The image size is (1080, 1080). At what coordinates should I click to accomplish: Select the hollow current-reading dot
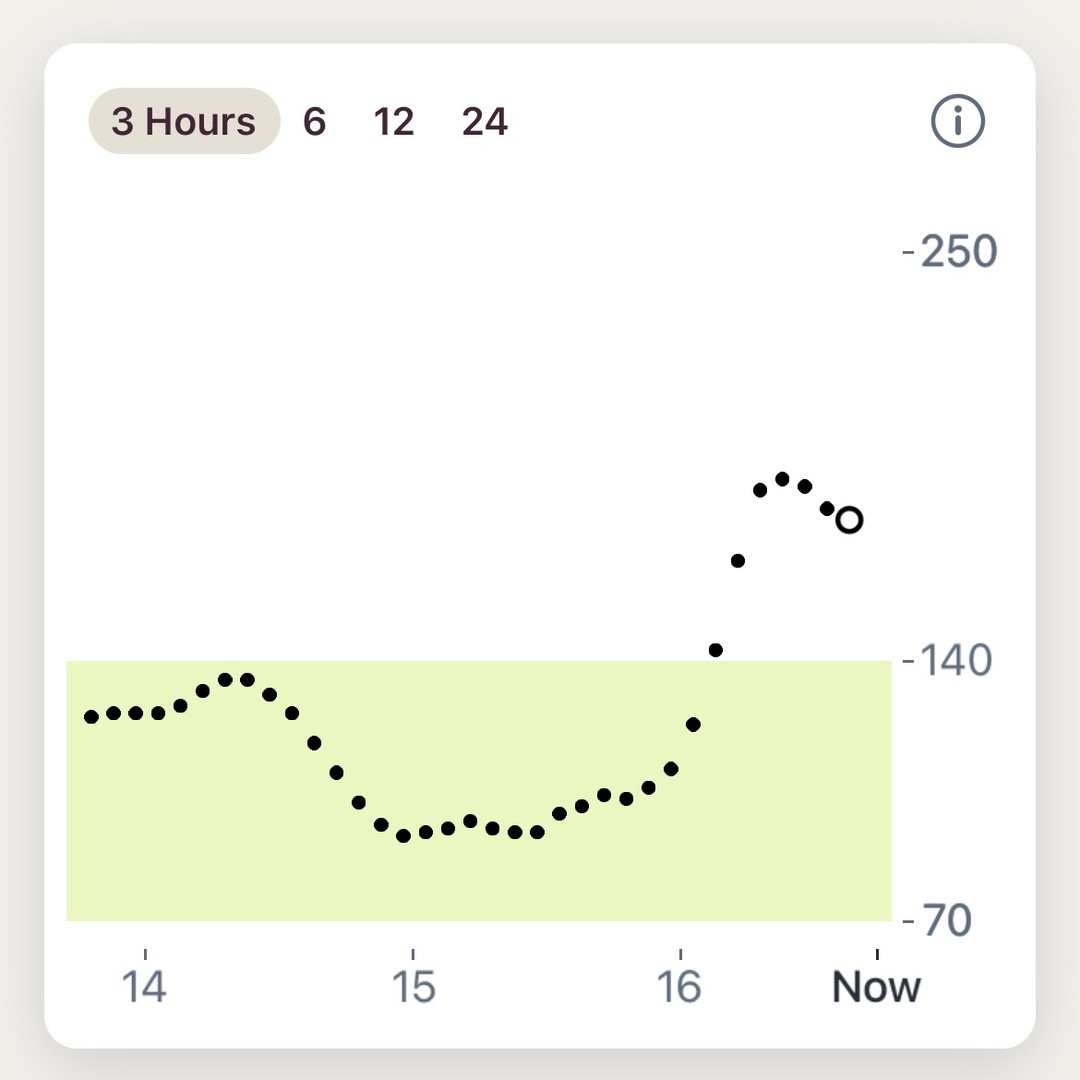point(849,520)
